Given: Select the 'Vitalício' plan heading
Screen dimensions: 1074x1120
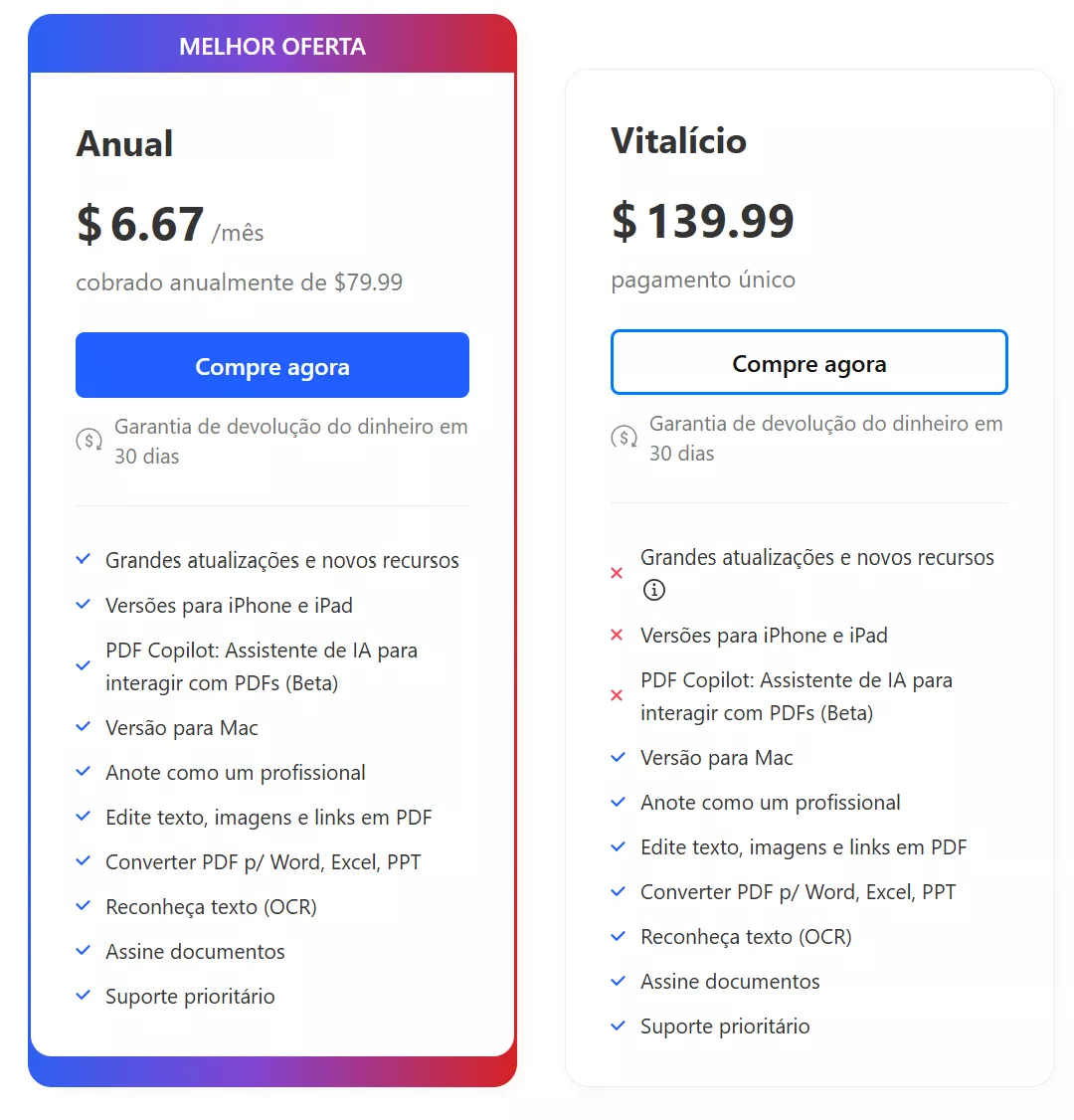Looking at the screenshot, I should coord(678,141).
